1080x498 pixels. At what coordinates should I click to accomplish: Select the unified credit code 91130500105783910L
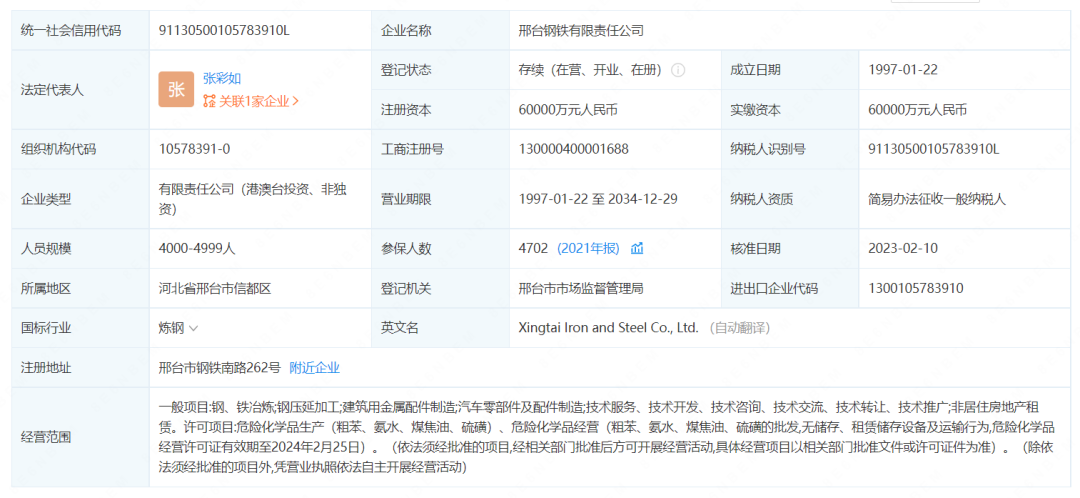click(224, 30)
